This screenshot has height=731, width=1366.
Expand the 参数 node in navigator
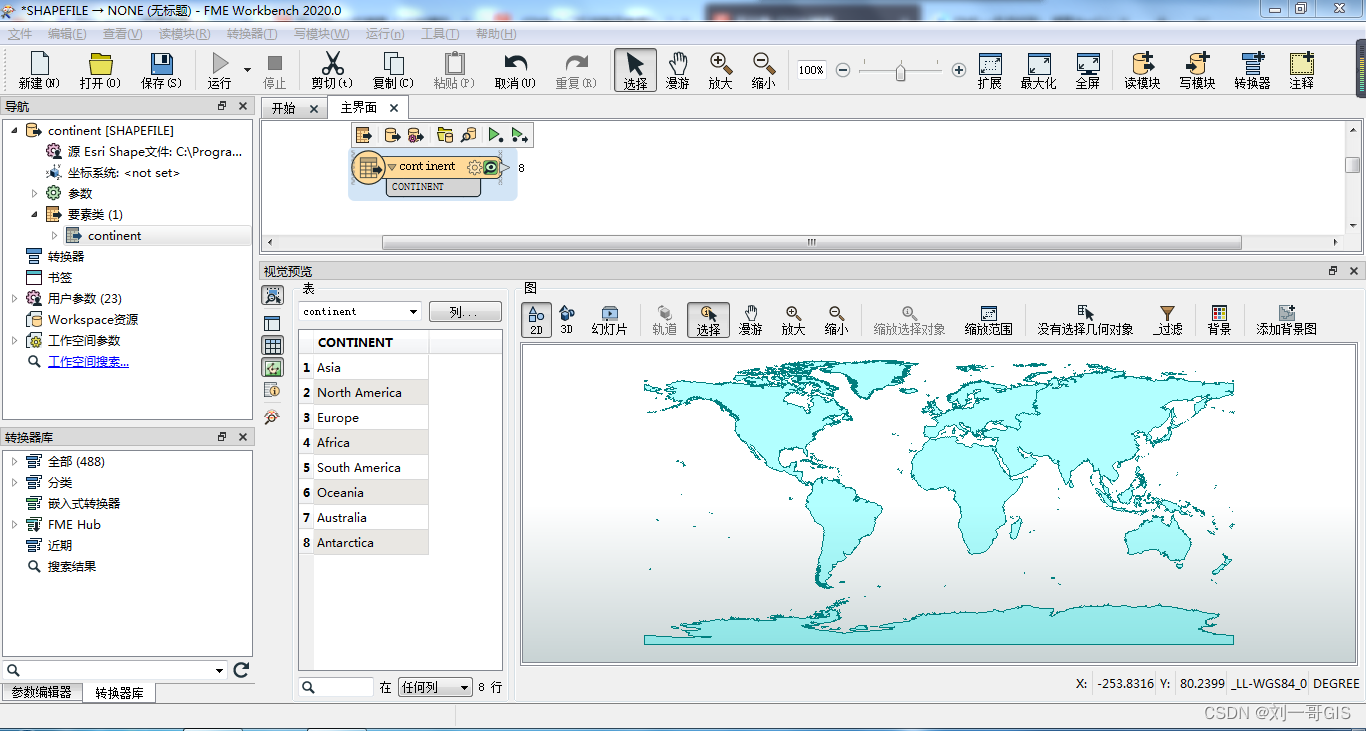(x=35, y=194)
